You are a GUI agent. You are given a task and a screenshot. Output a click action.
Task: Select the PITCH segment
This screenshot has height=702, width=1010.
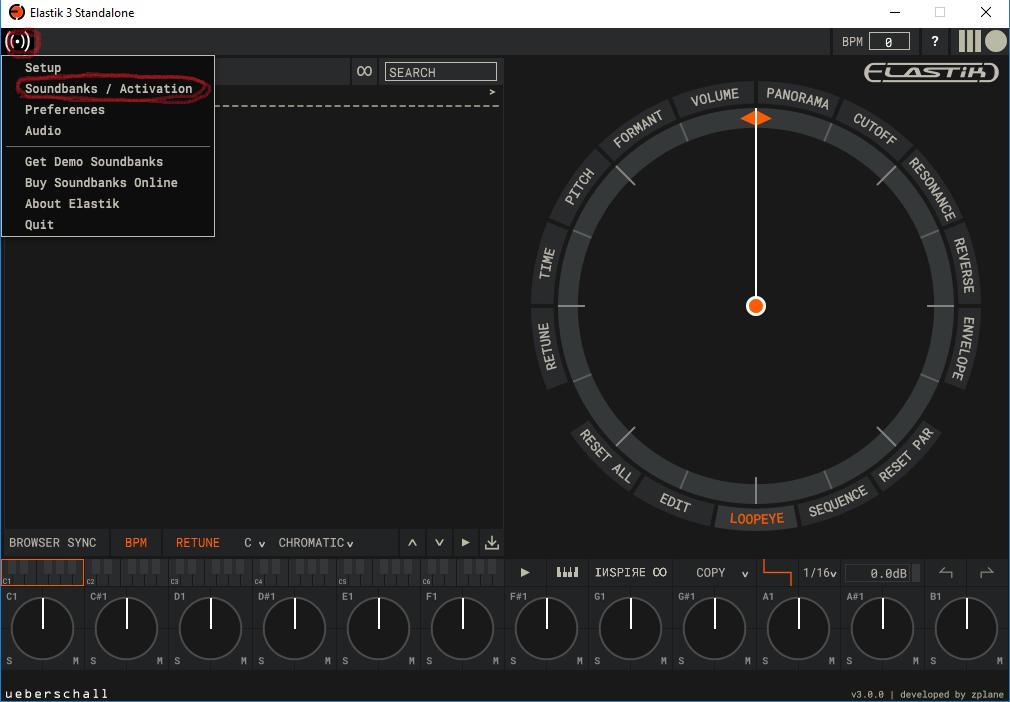pos(579,188)
